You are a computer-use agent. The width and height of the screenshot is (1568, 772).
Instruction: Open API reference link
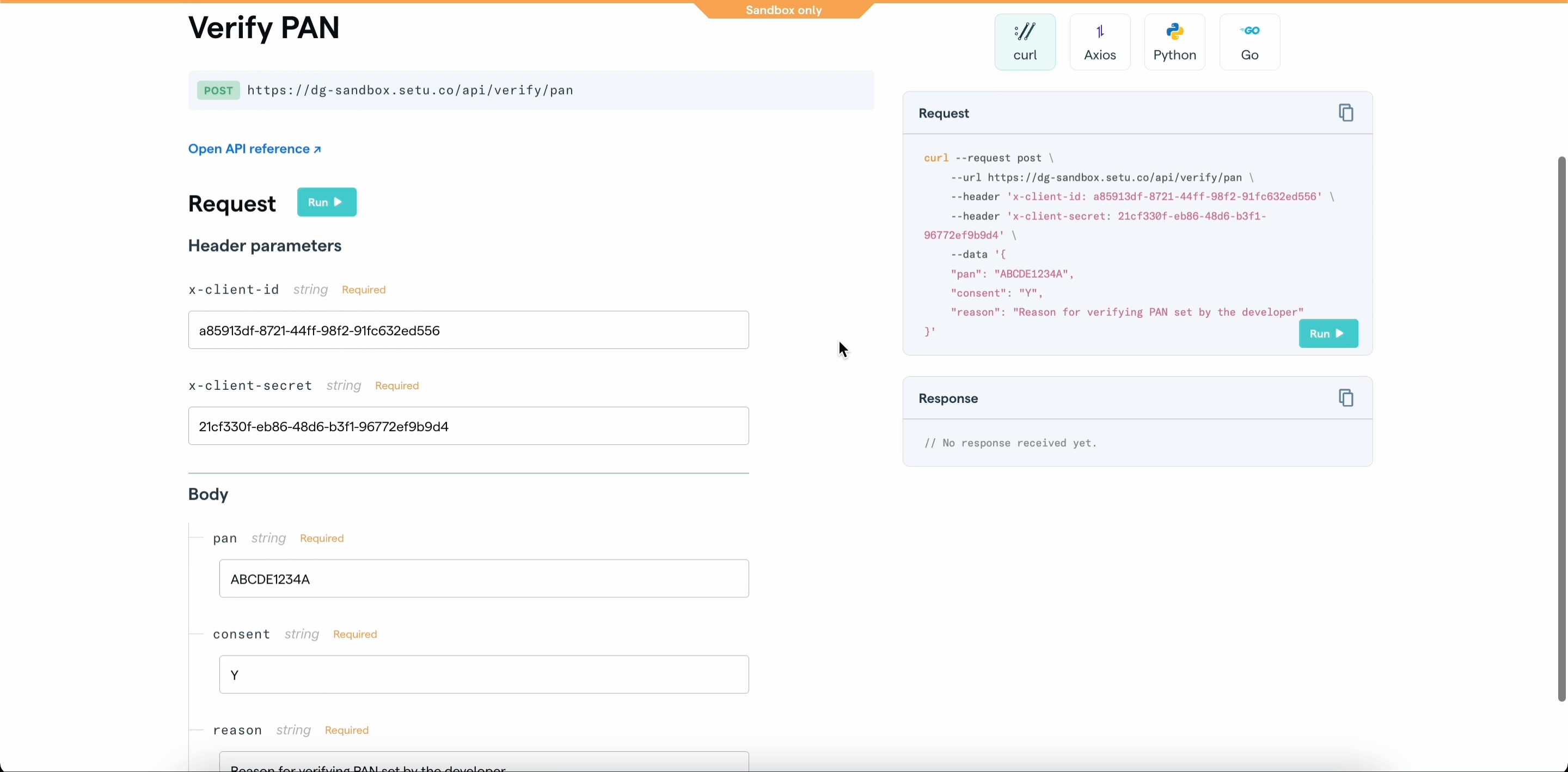click(254, 149)
